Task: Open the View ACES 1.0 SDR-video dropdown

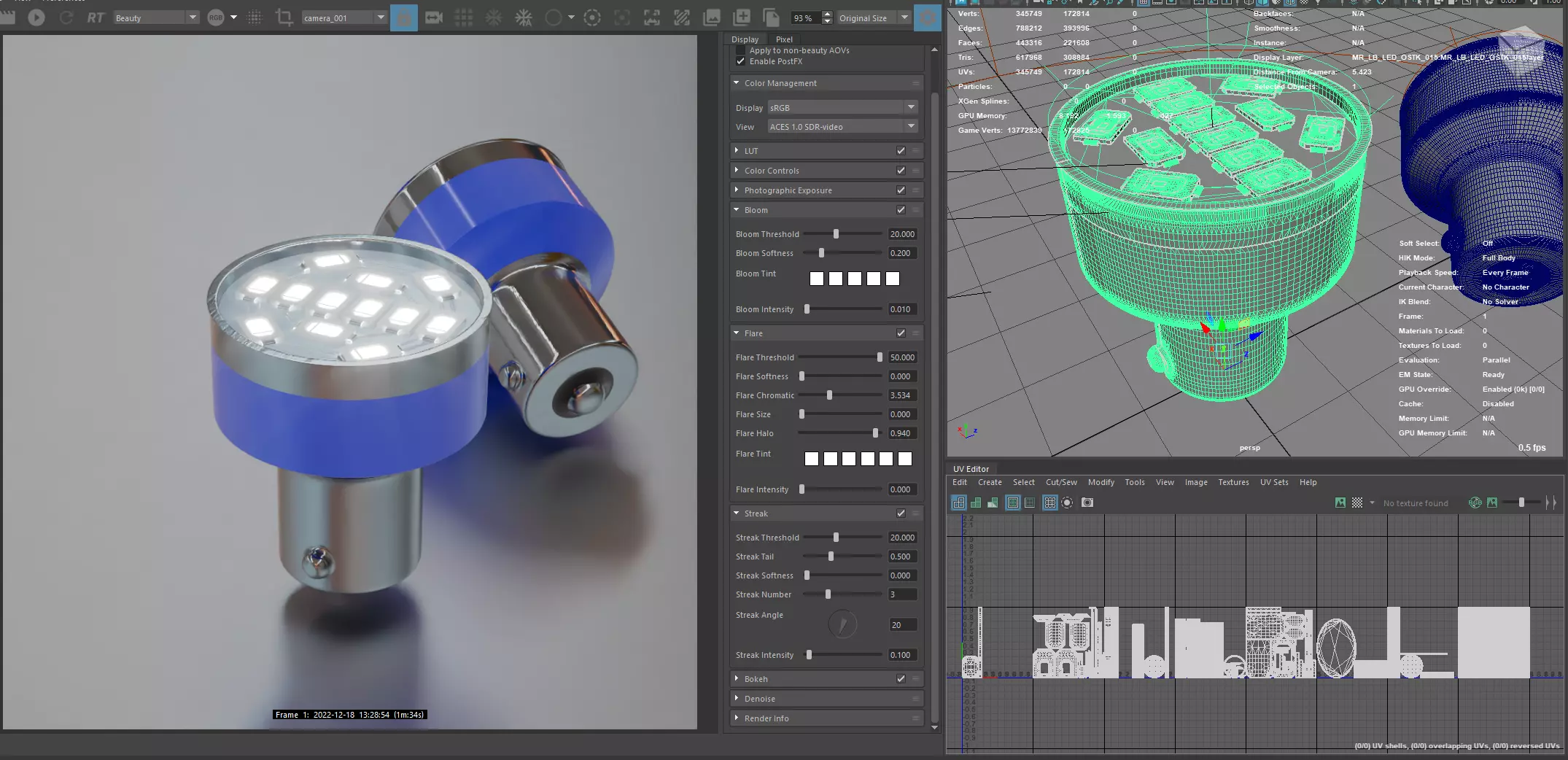Action: pos(842,127)
